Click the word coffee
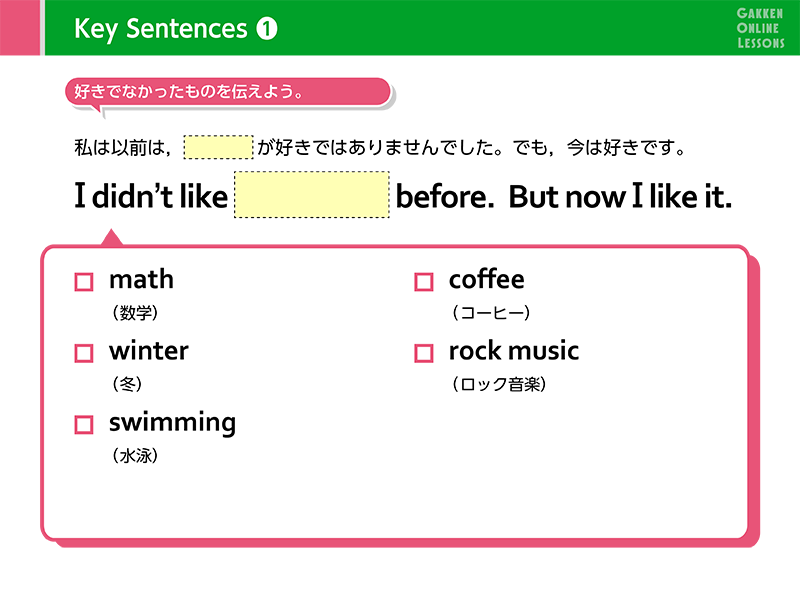Viewport: 800px width, 600px height. [x=486, y=279]
